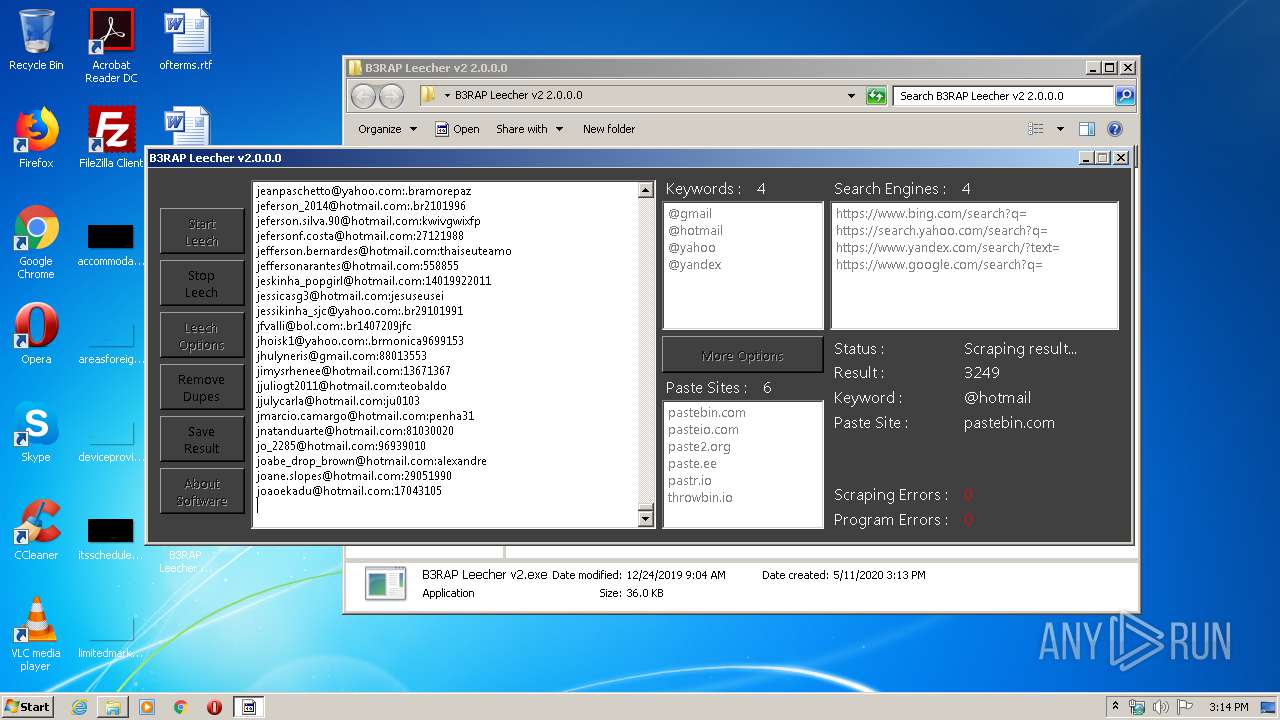
Task: Open About Software button
Action: [202, 492]
